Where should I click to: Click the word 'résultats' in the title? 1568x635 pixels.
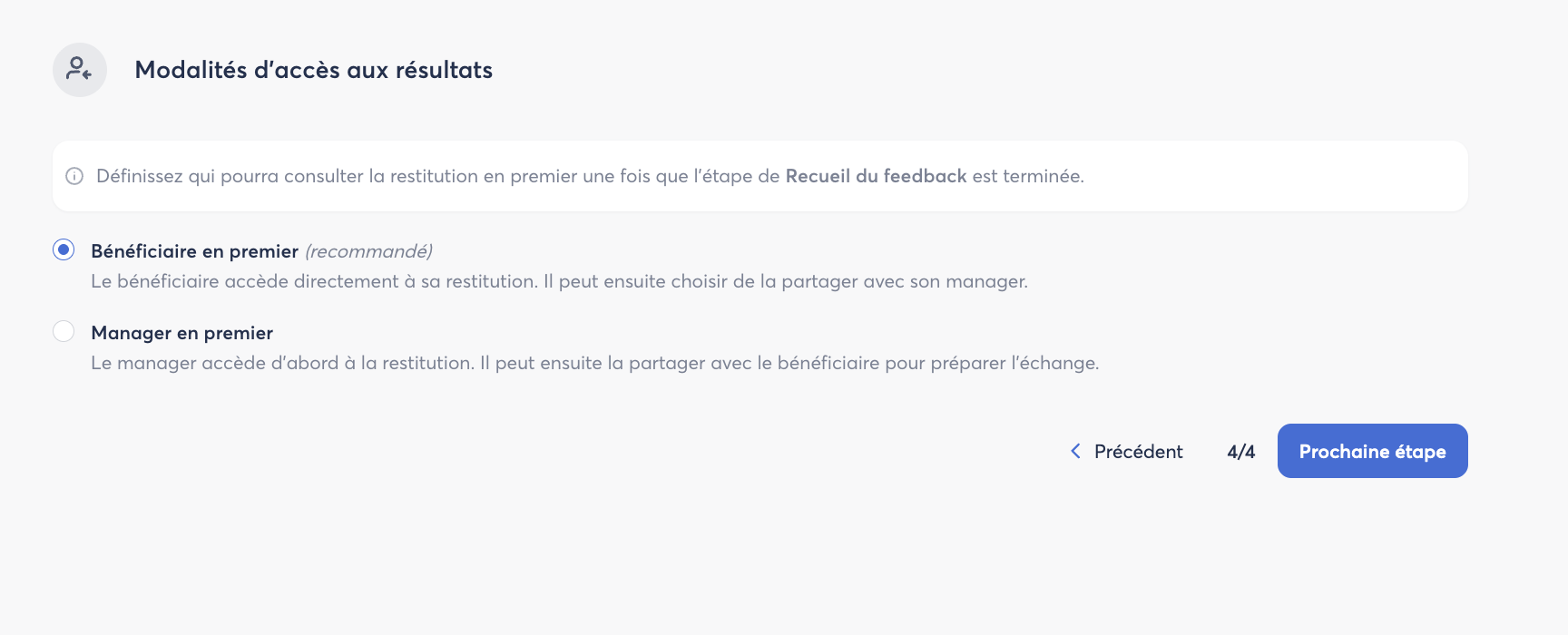[444, 70]
